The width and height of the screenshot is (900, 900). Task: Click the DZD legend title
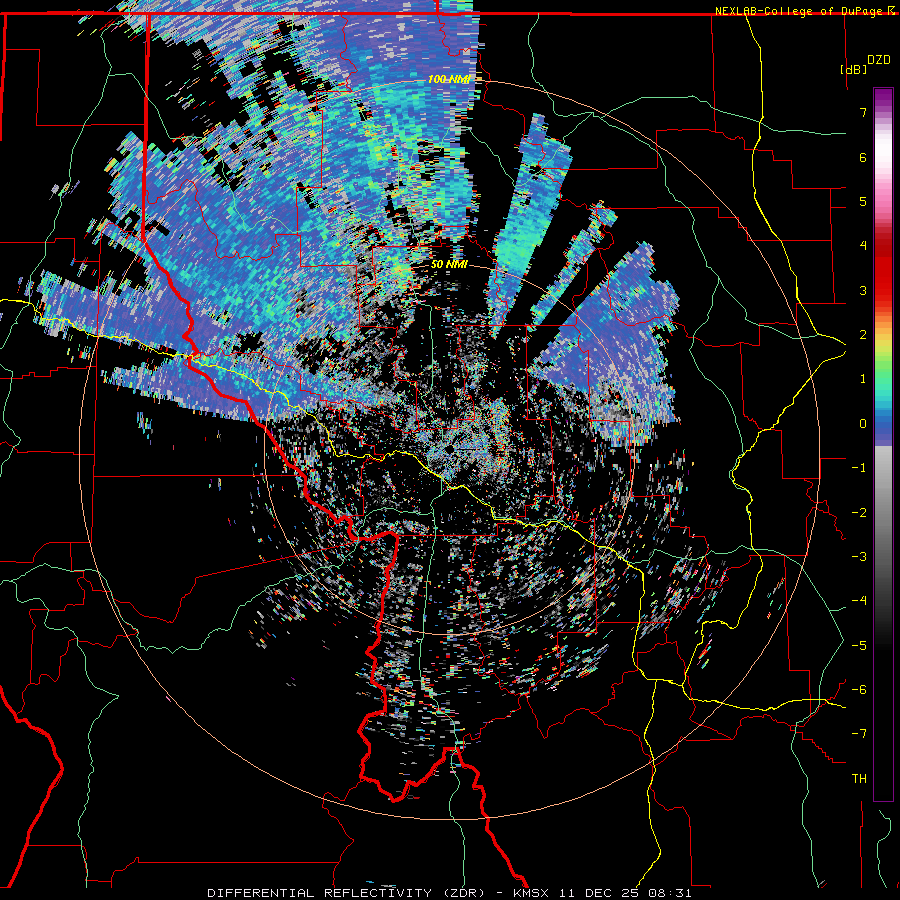878,60
